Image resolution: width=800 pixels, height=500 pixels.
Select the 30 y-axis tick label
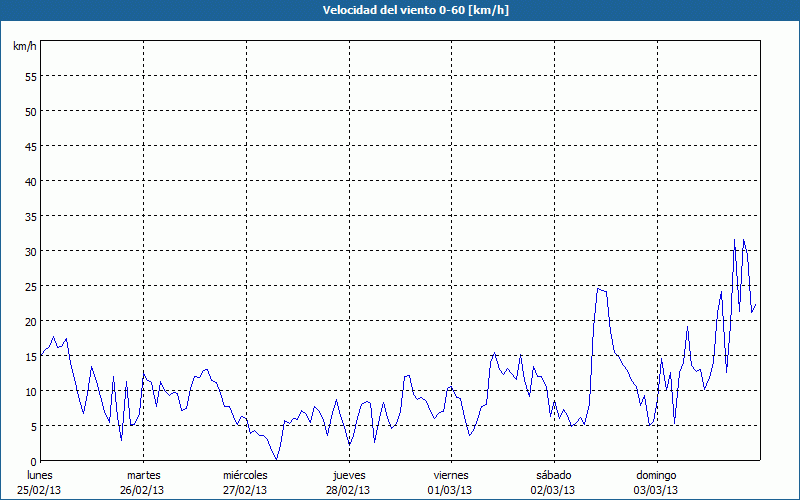click(x=30, y=251)
